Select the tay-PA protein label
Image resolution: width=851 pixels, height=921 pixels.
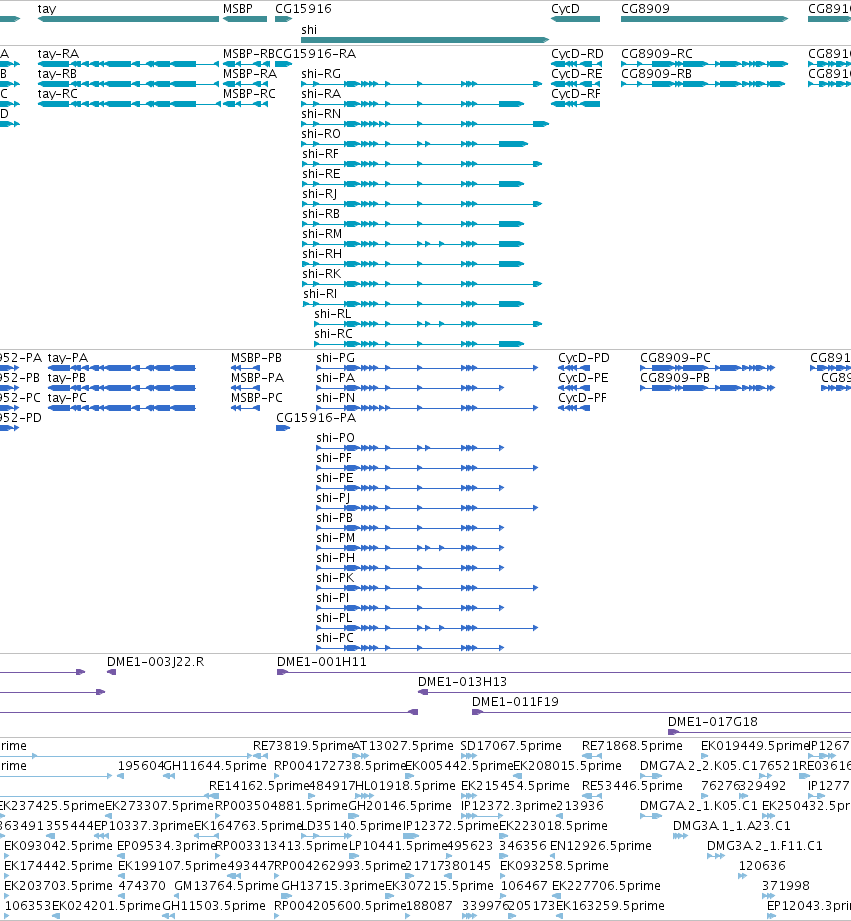pos(68,358)
